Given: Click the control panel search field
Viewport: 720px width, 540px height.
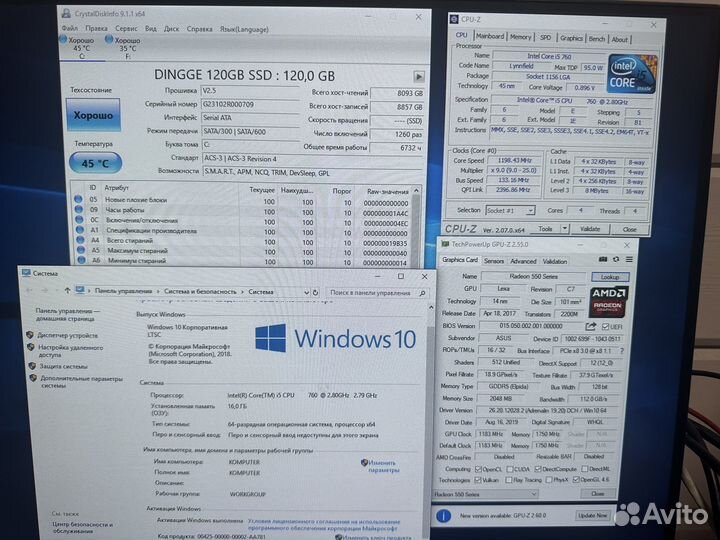Looking at the screenshot, I should point(377,292).
